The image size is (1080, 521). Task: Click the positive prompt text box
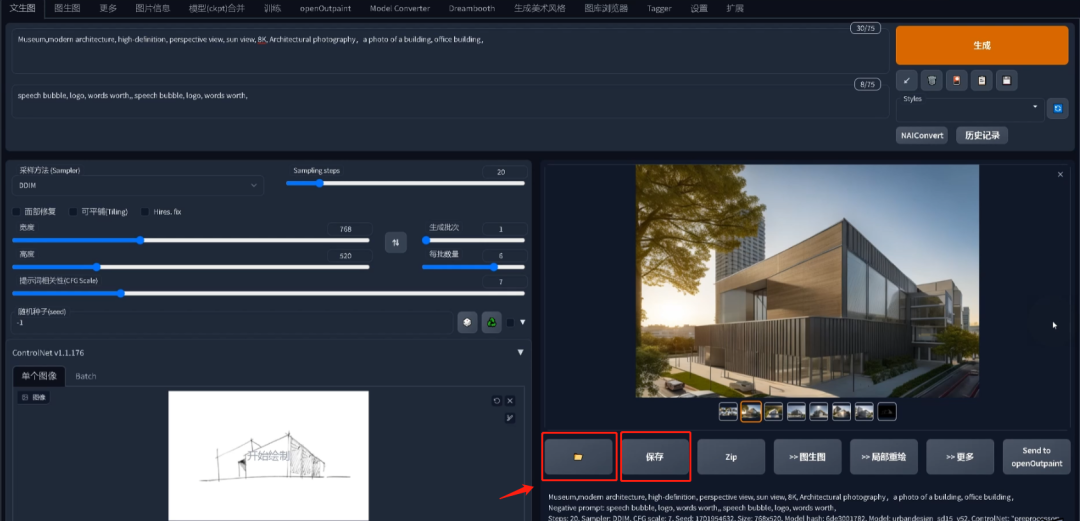pyautogui.click(x=450, y=51)
